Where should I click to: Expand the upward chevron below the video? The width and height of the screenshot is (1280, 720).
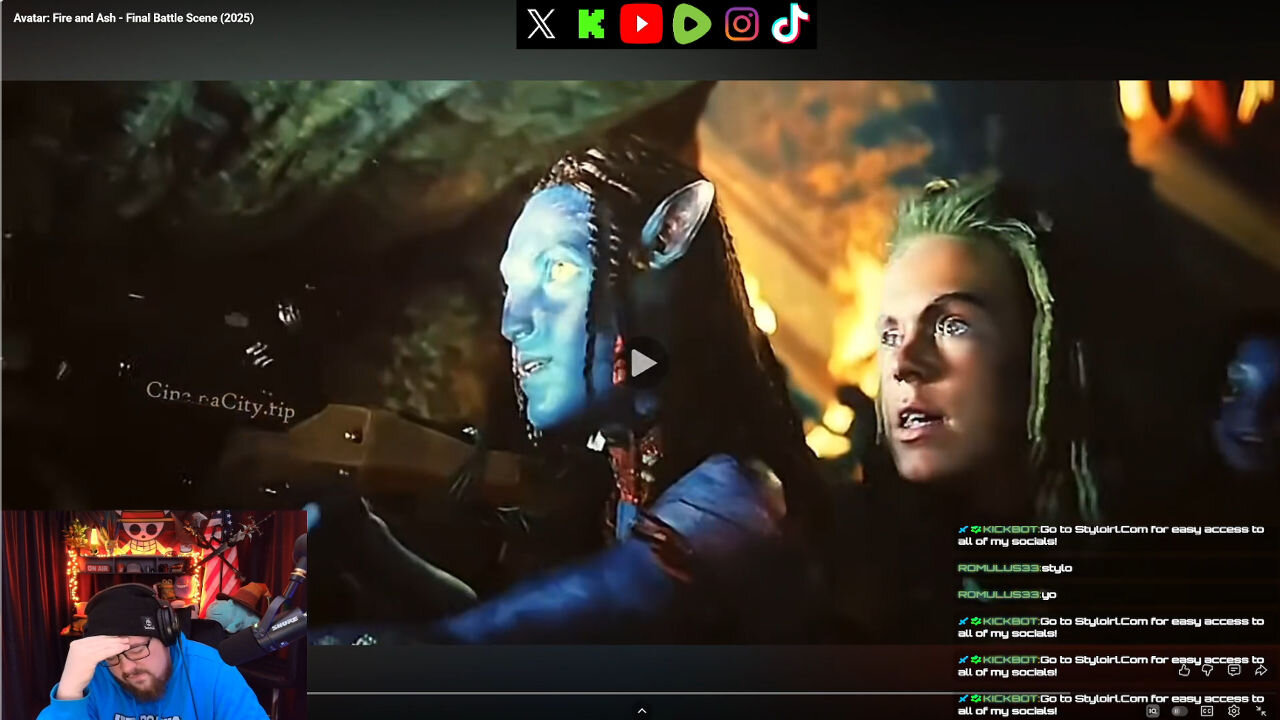click(642, 711)
